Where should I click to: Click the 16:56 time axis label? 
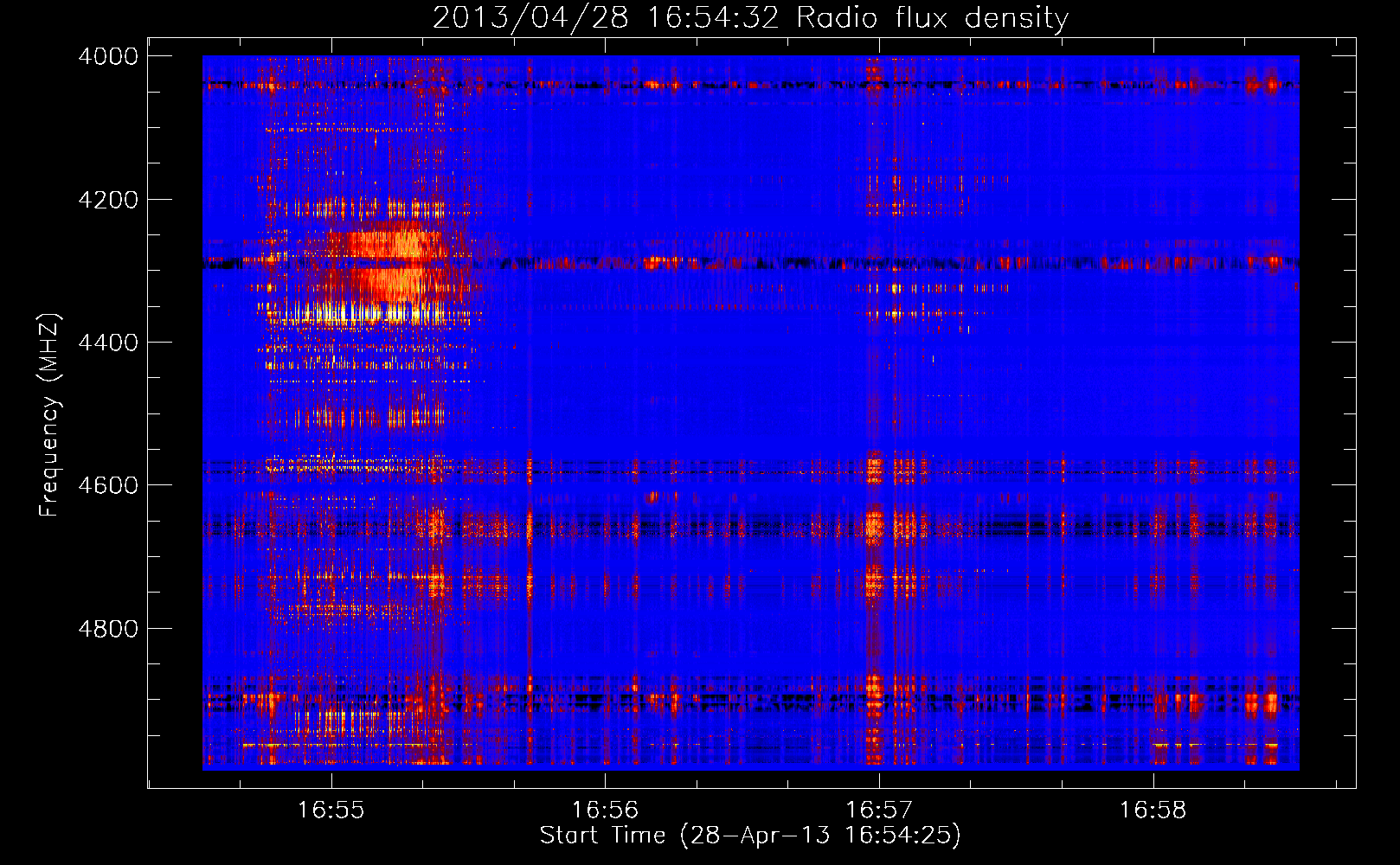pyautogui.click(x=605, y=811)
